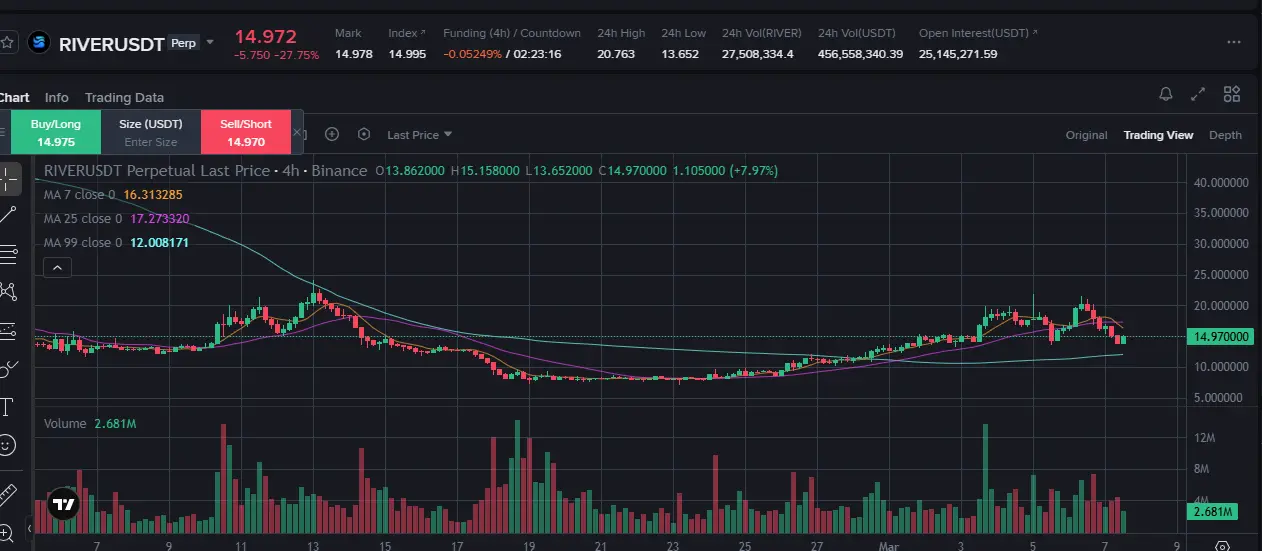Viewport: 1262px width, 551px height.
Task: Expand chart to fullscreen with arrows icon
Action: pyautogui.click(x=1199, y=94)
